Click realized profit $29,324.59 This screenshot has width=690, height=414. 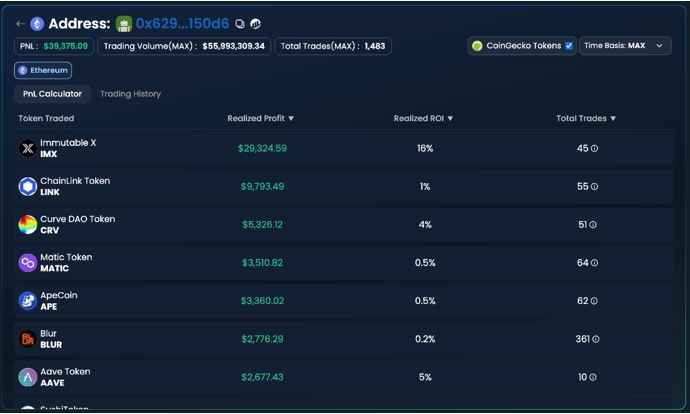pyautogui.click(x=262, y=148)
